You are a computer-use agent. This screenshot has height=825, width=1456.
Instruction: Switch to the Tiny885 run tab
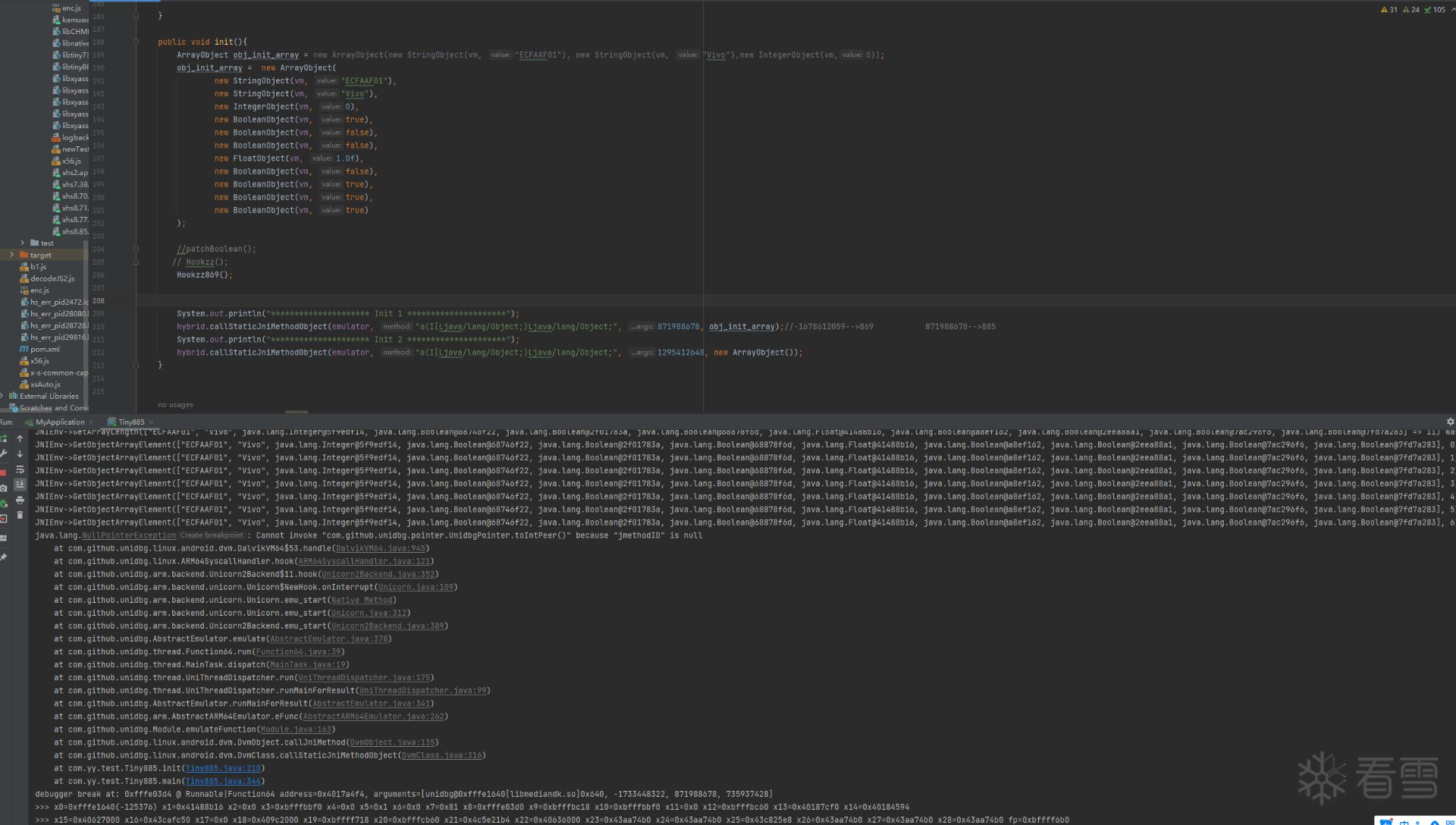tap(130, 422)
